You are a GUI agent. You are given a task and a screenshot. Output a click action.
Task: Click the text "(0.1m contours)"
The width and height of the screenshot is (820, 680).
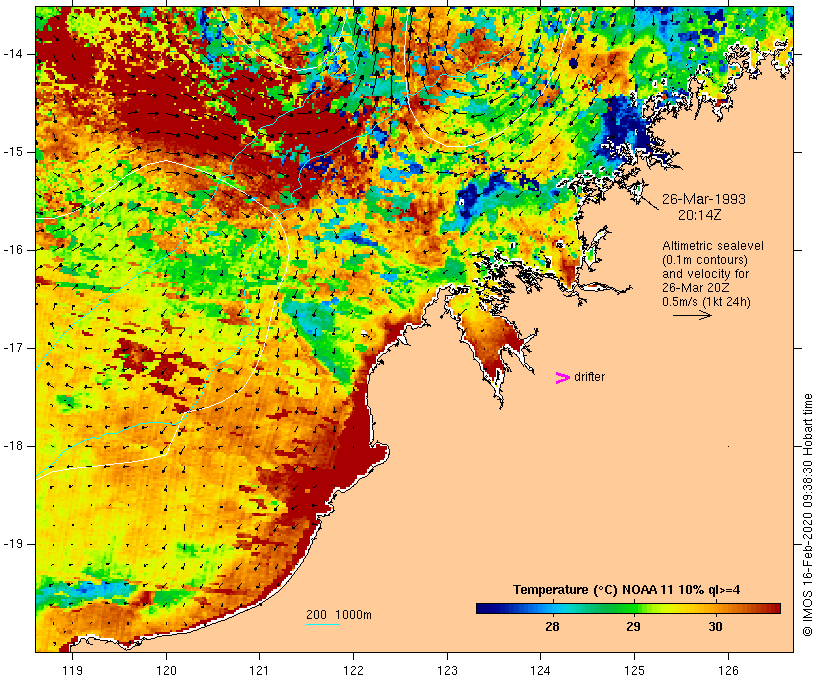pyautogui.click(x=704, y=260)
